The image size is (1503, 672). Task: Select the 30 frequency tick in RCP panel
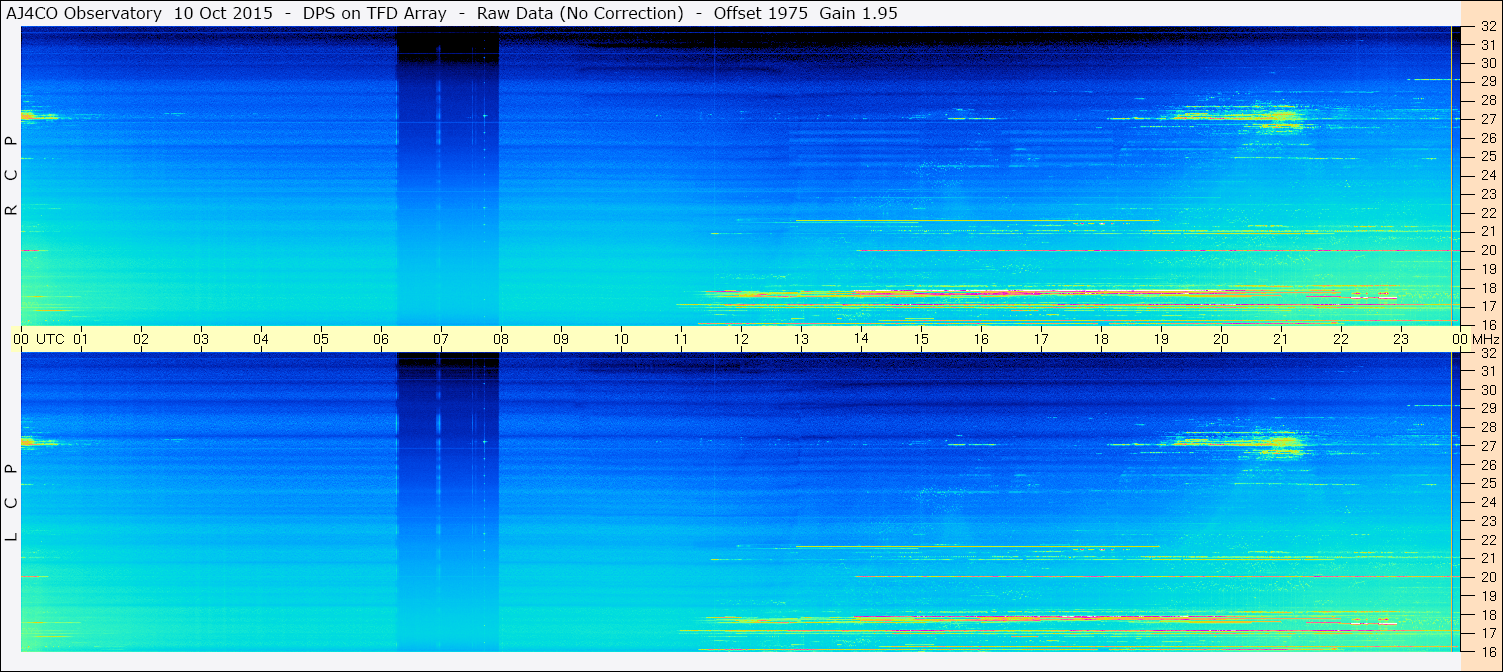click(x=1487, y=63)
